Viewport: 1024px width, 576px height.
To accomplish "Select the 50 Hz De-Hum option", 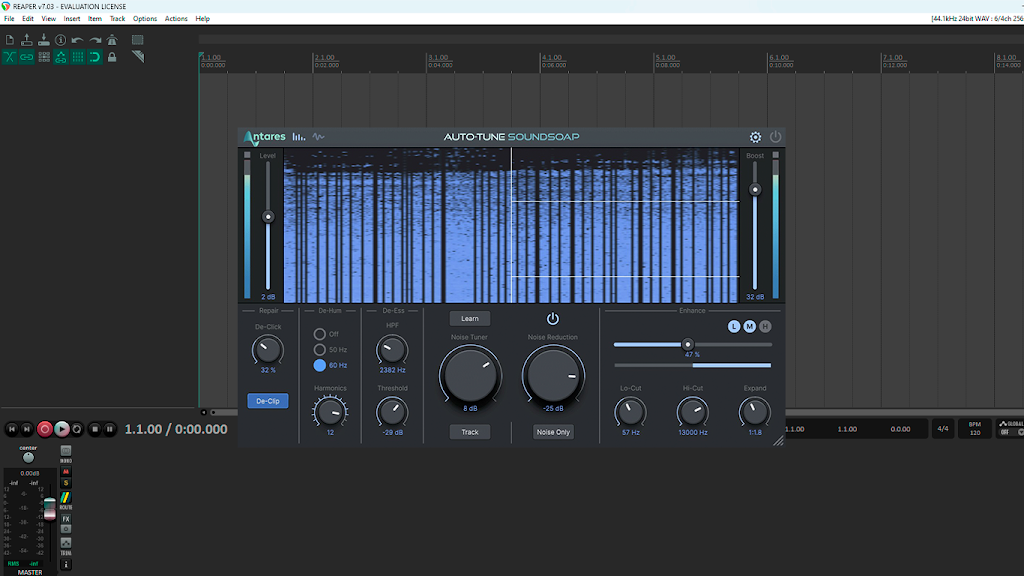I will click(x=319, y=350).
